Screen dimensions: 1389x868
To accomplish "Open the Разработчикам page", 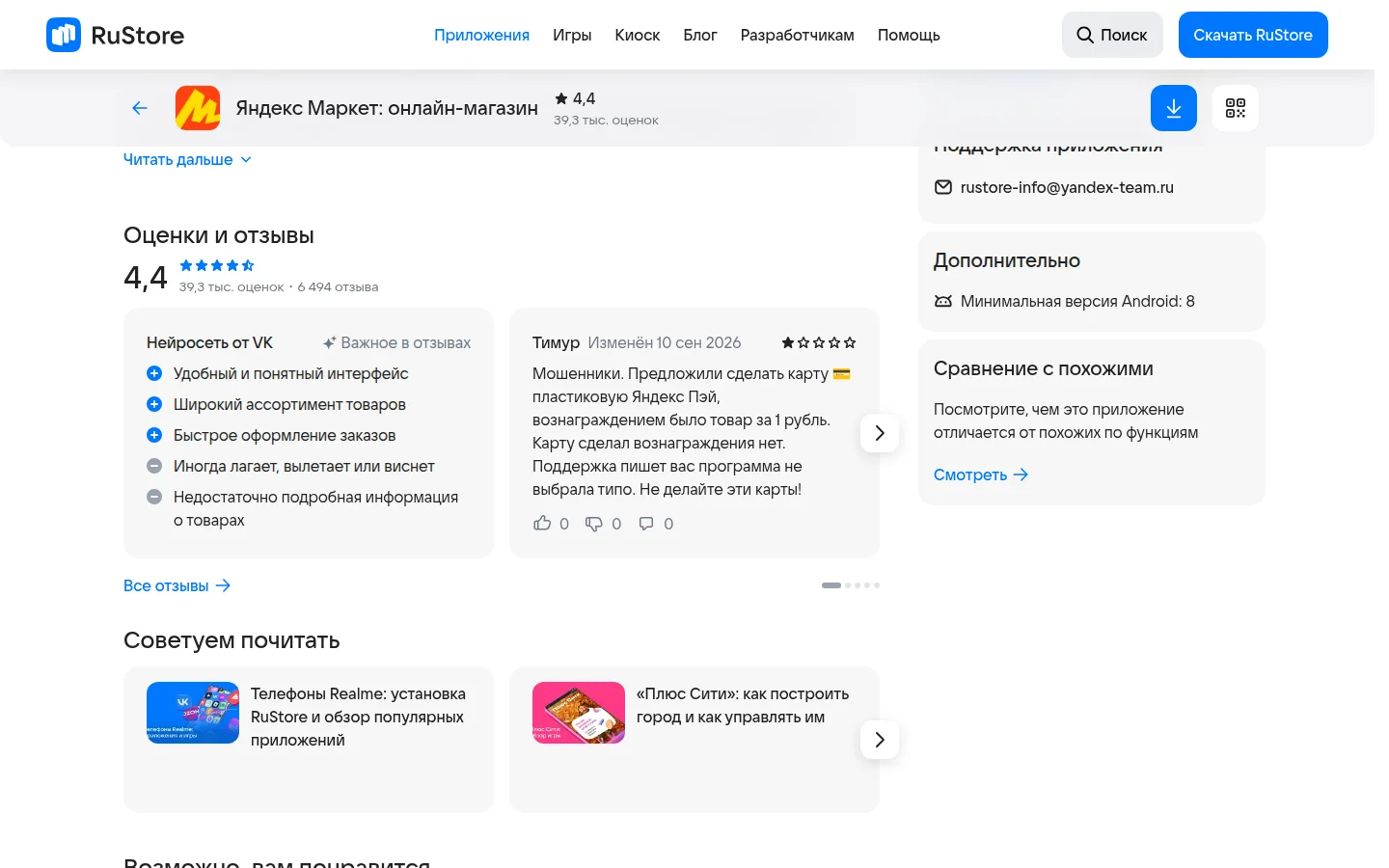I will (x=798, y=35).
